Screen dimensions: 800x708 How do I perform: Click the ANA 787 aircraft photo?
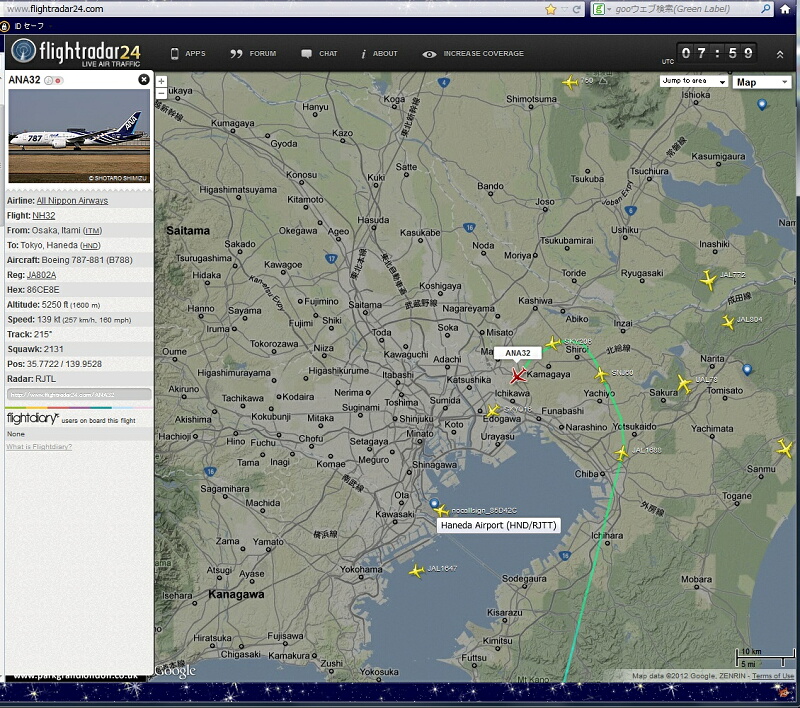[80, 136]
